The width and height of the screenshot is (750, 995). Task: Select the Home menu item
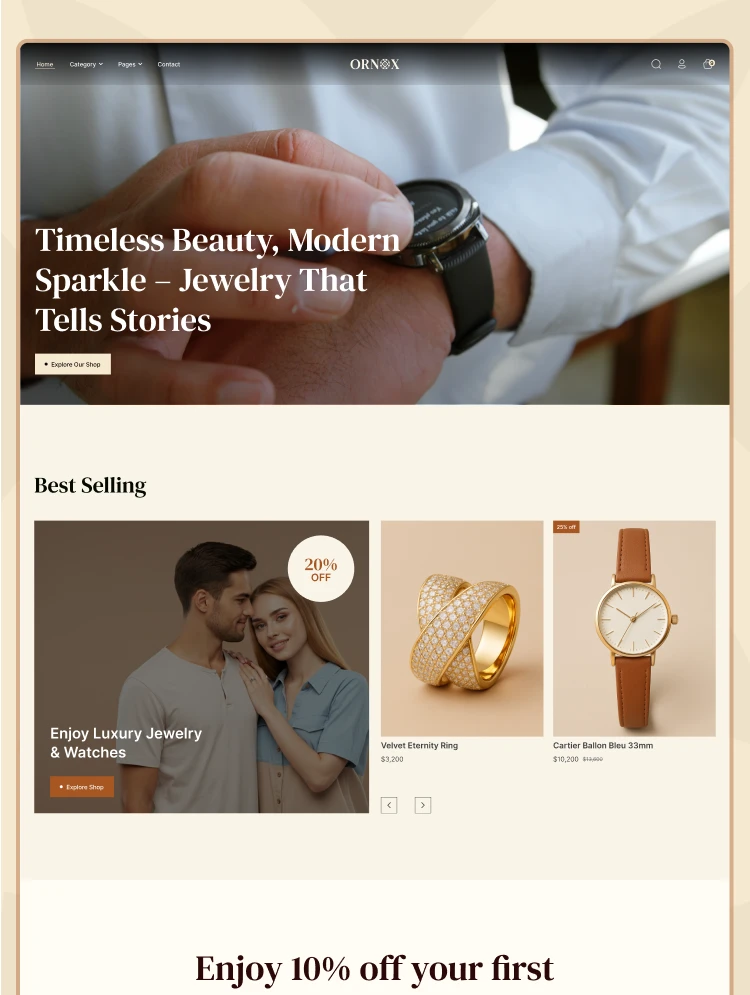(44, 64)
